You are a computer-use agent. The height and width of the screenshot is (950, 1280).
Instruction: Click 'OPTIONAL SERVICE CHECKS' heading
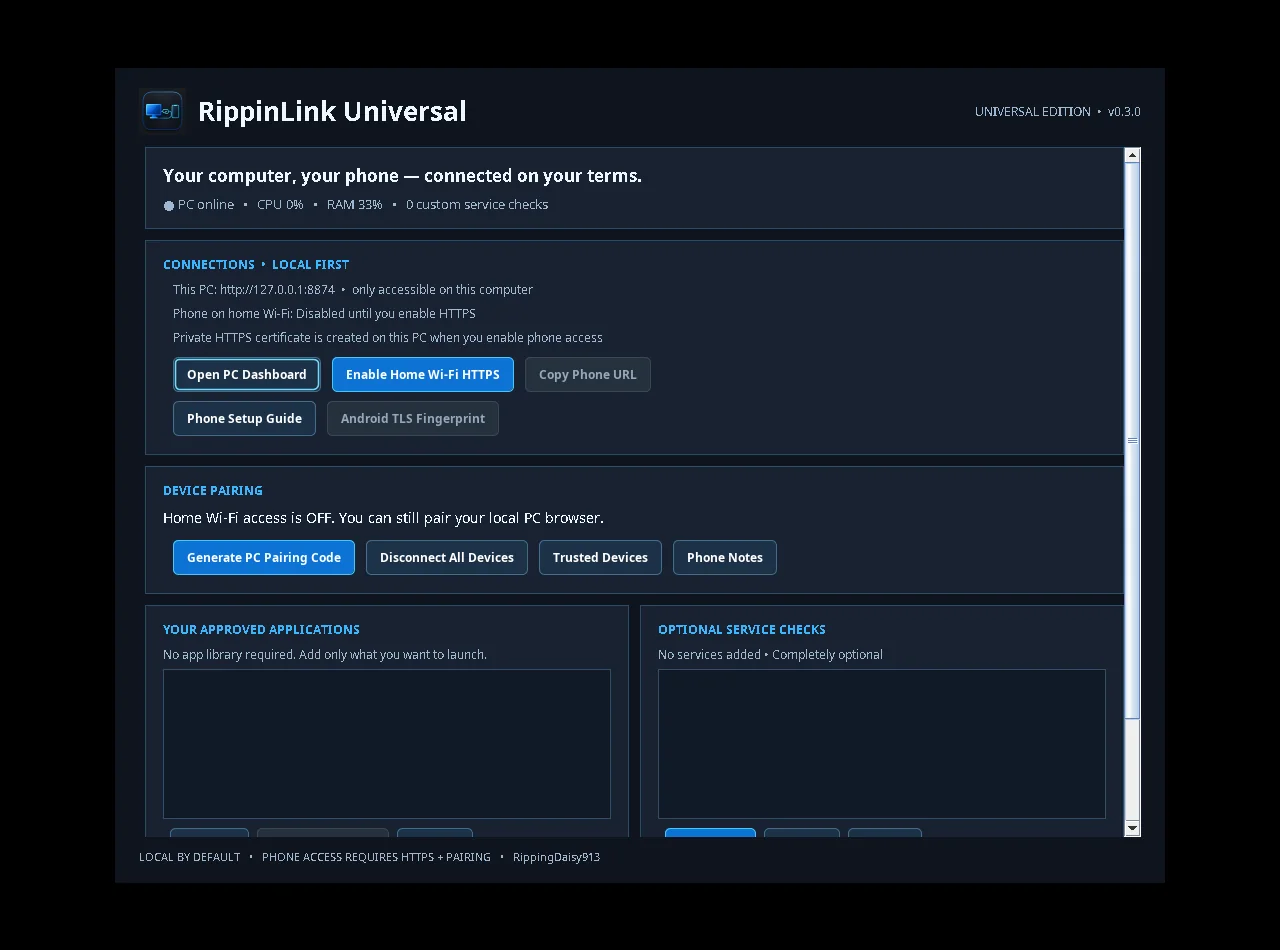tap(742, 630)
